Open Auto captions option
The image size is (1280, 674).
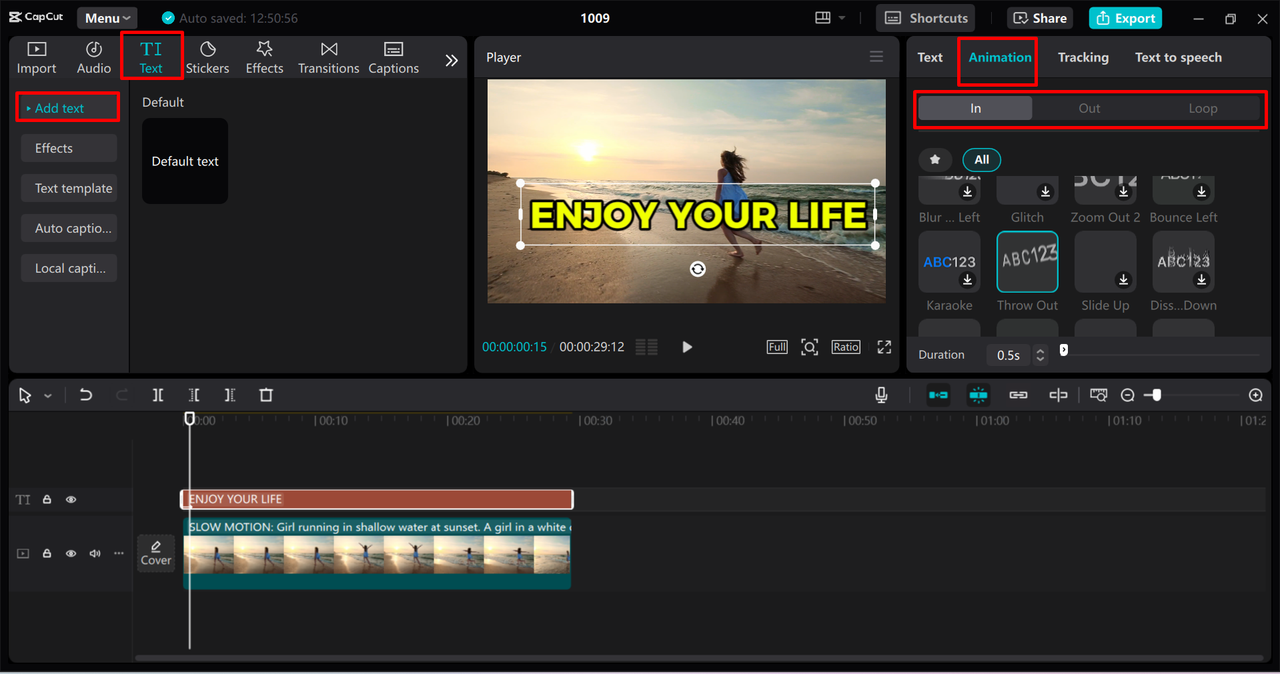pyautogui.click(x=68, y=228)
